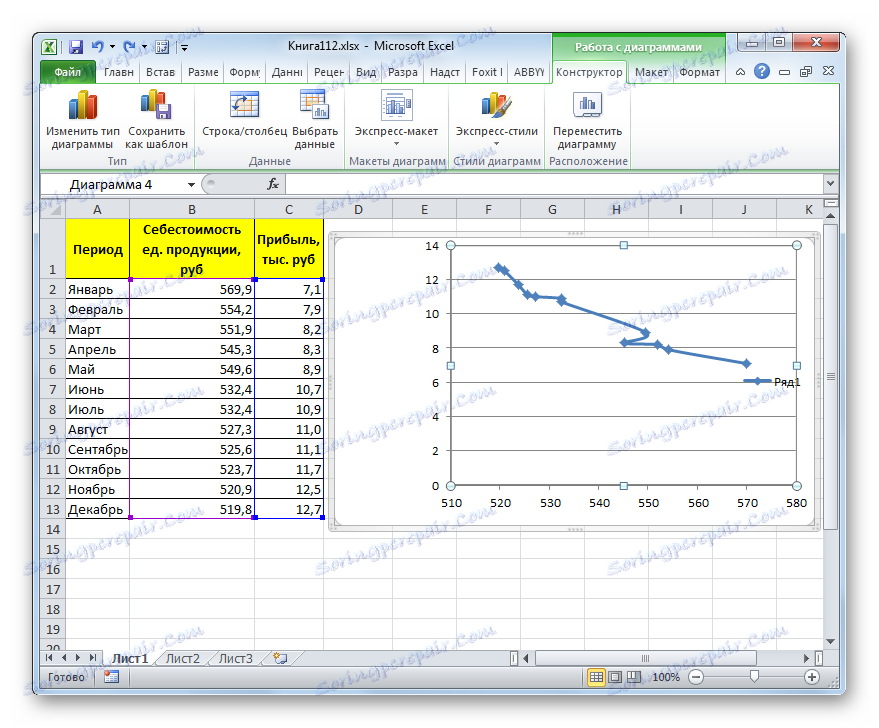The width and height of the screenshot is (879, 728).
Task: Click the 100% zoom level button
Action: pos(665,677)
